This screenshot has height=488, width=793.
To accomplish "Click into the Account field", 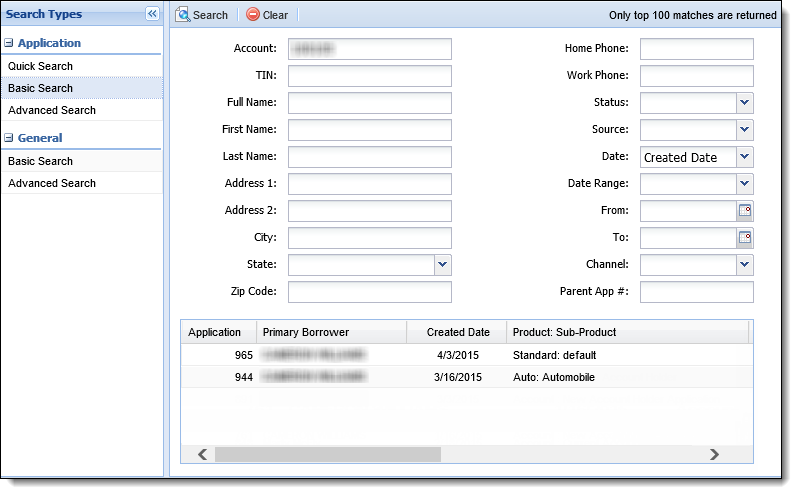I will point(370,49).
